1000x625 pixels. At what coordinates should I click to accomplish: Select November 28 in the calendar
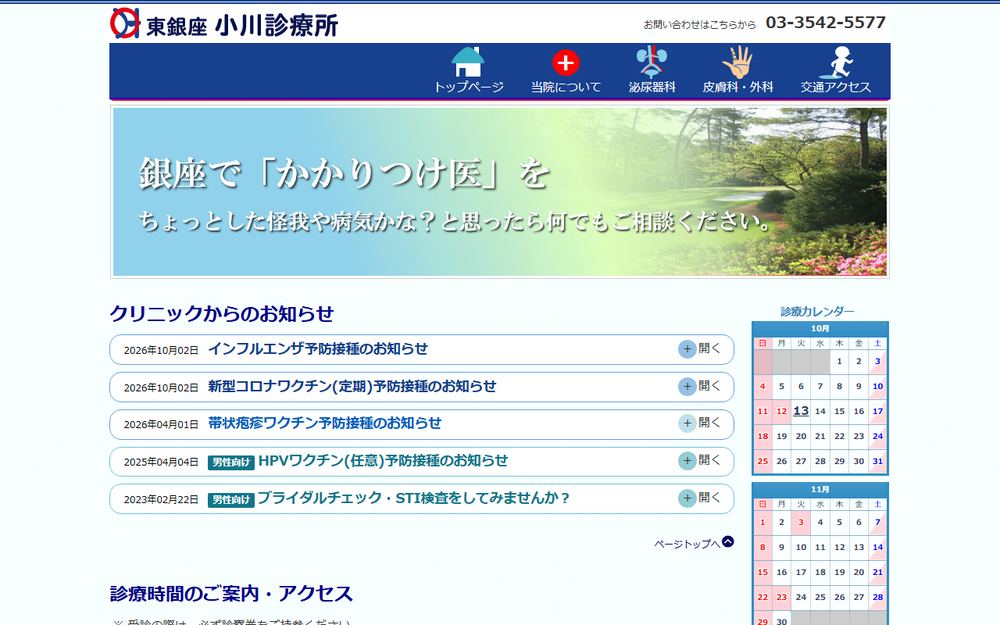tap(878, 598)
